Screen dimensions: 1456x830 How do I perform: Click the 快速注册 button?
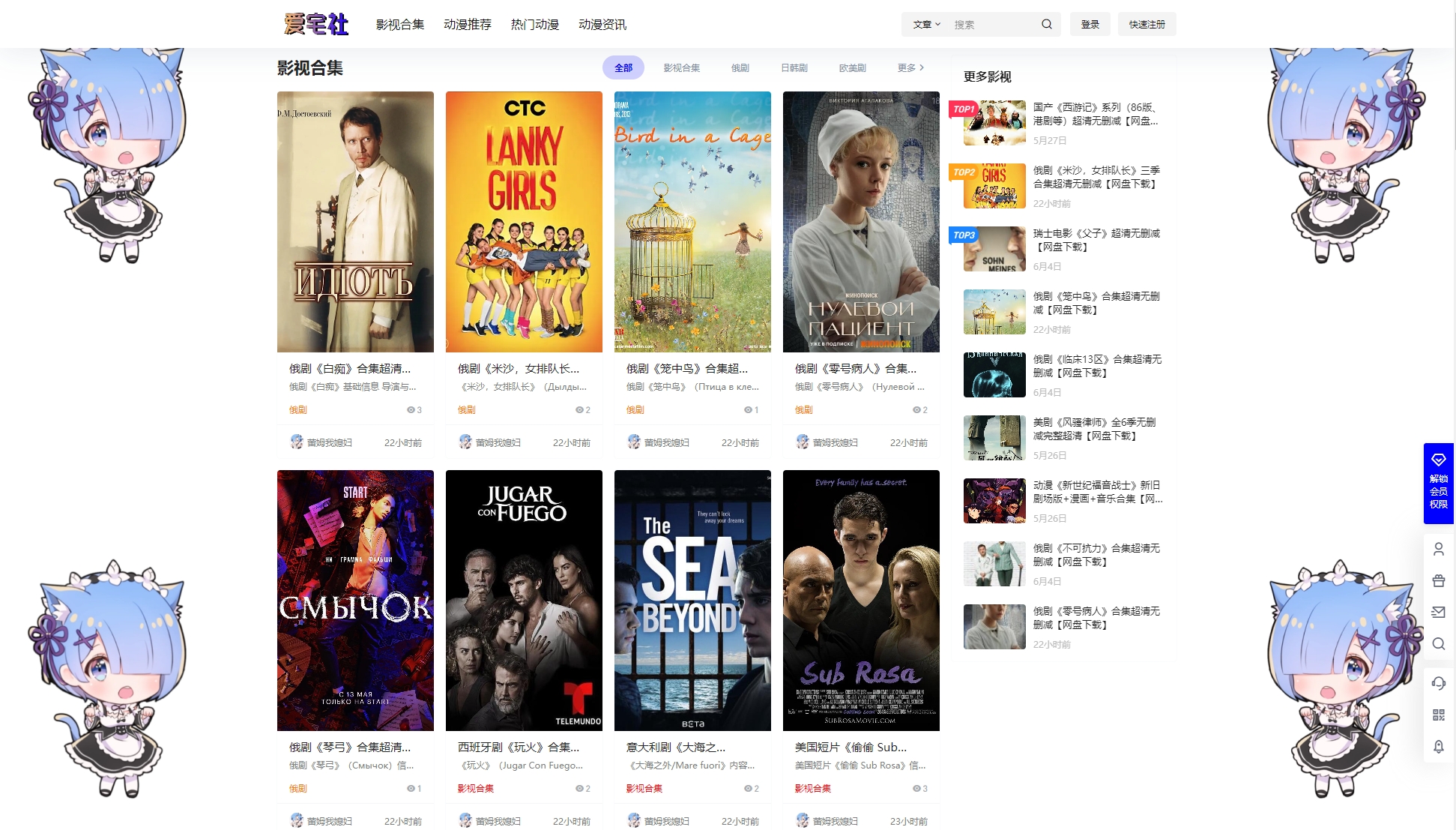(1147, 24)
